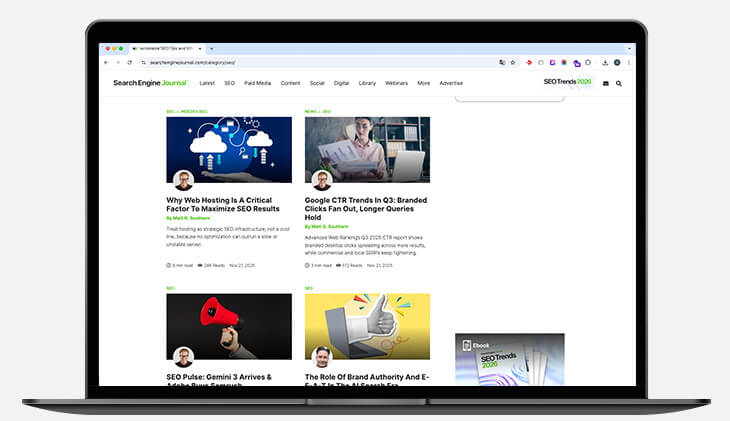Click the browser reload button
Viewport: 730px width, 421px height.
pyautogui.click(x=129, y=62)
